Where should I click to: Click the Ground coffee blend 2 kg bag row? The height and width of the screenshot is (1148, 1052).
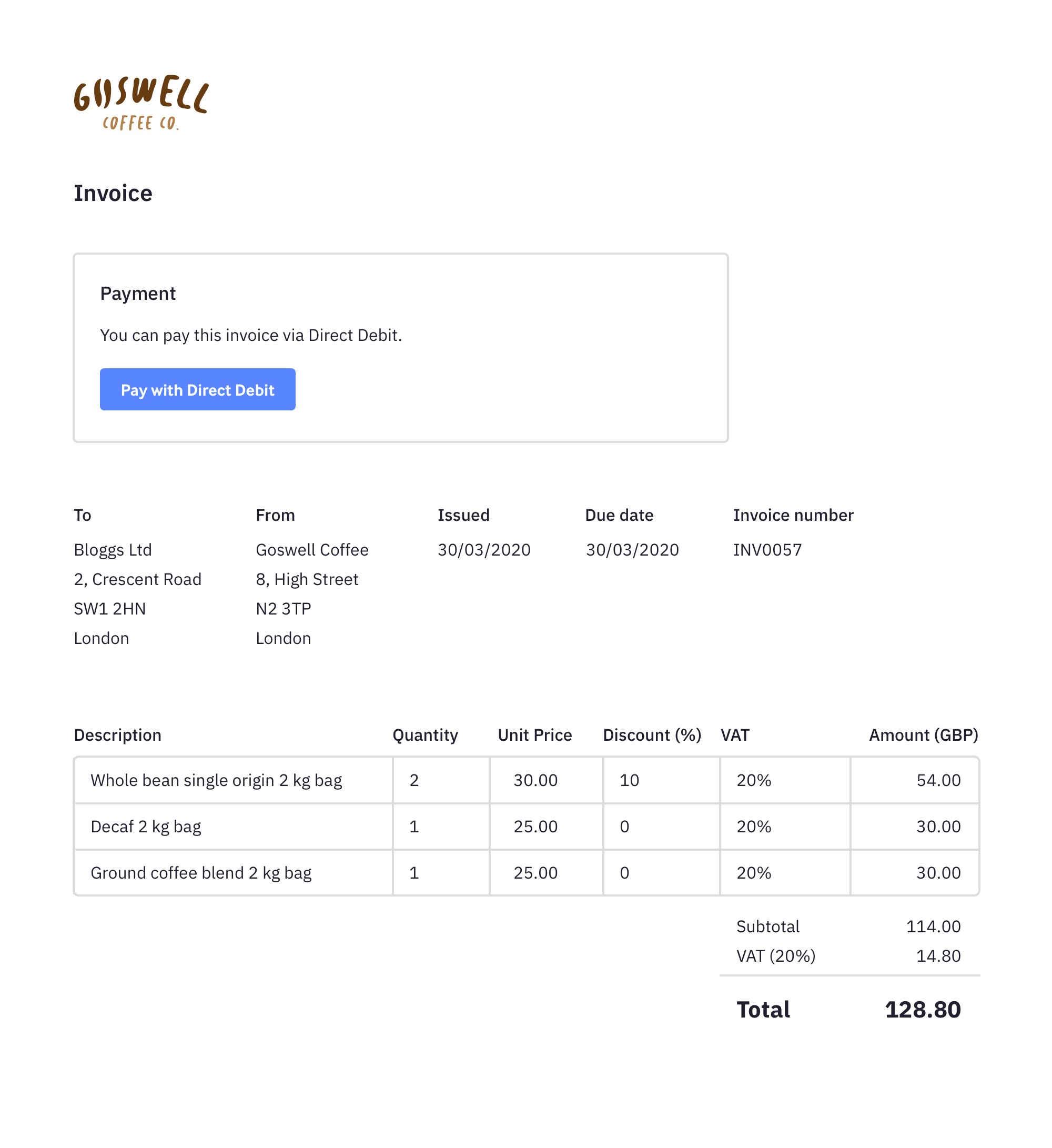pyautogui.click(x=527, y=873)
